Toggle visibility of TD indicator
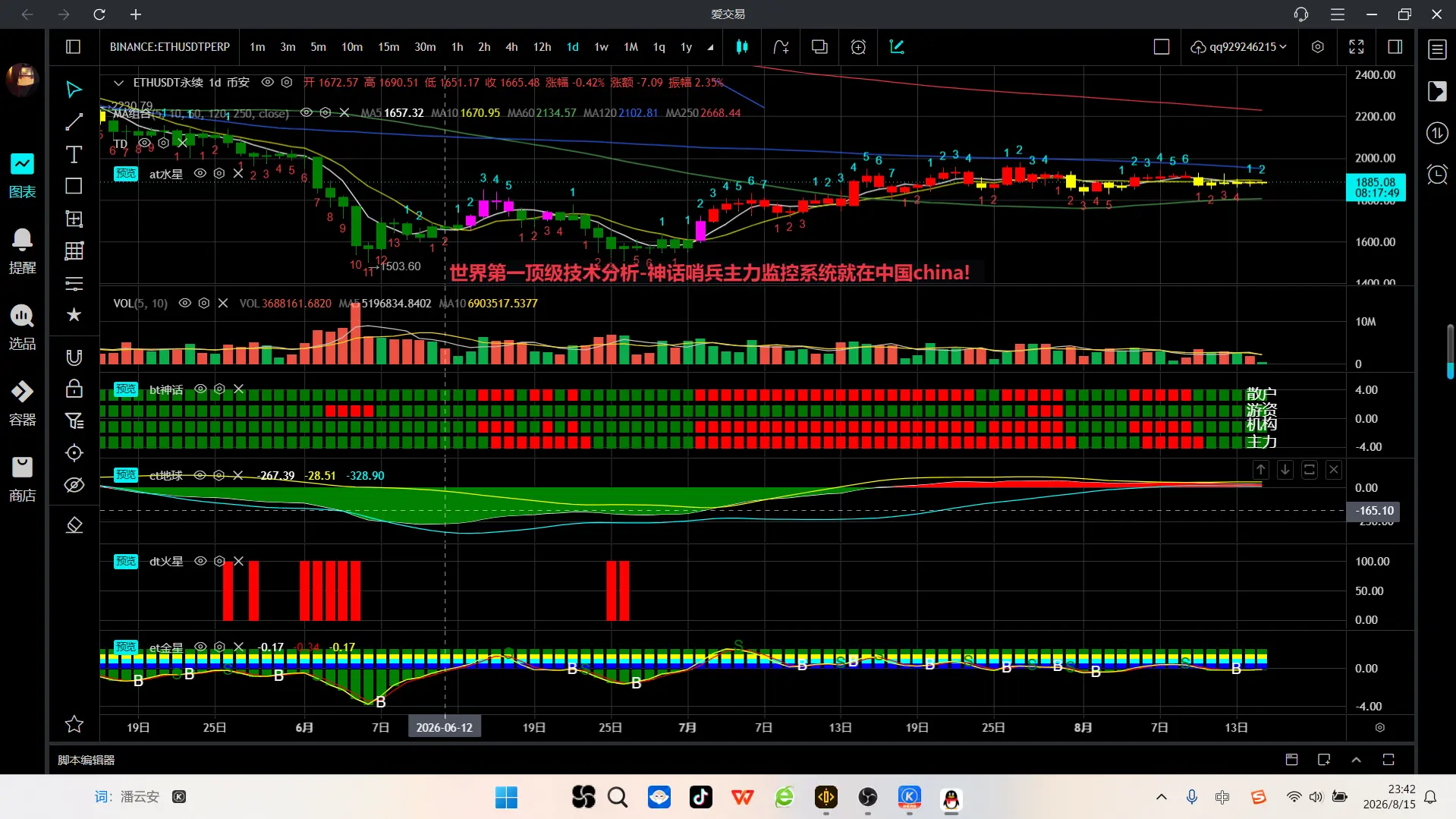The height and width of the screenshot is (819, 1456). (x=144, y=143)
